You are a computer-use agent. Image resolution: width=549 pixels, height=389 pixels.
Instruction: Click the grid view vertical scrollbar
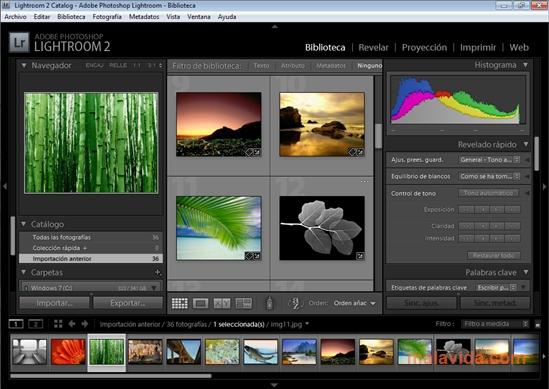coord(378,137)
